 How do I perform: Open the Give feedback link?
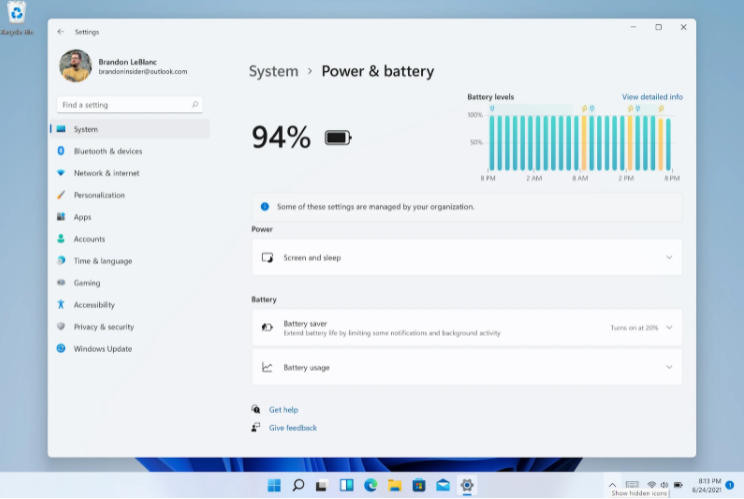pos(293,428)
